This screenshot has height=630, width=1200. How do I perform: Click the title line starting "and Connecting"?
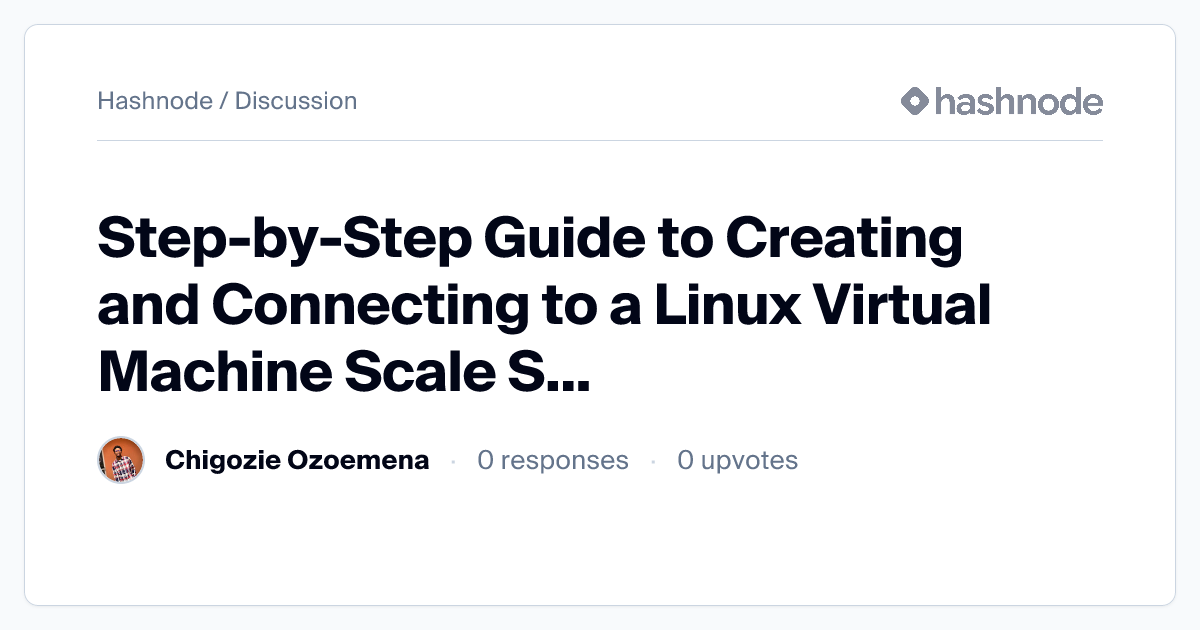[544, 305]
